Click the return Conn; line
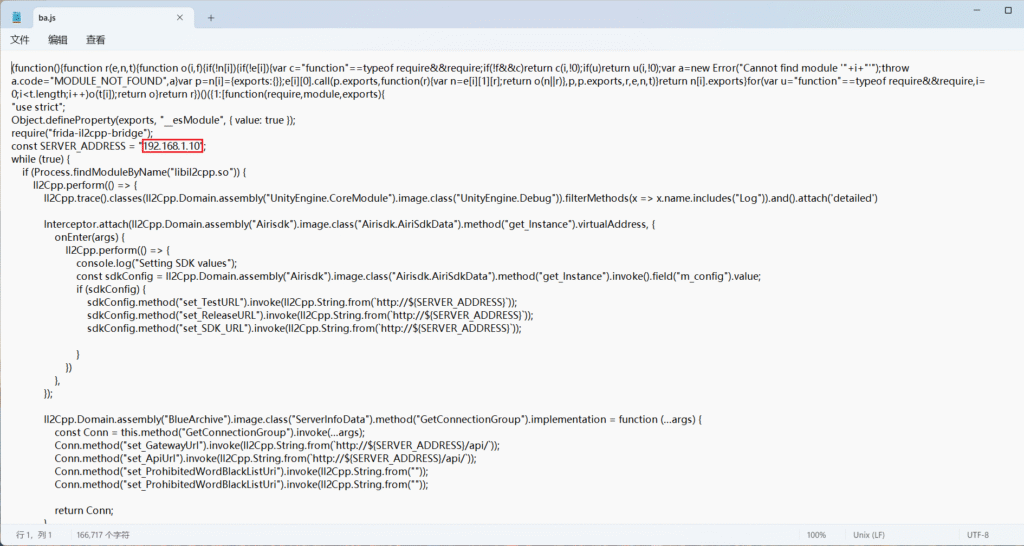The width and height of the screenshot is (1024, 546). 84,511
